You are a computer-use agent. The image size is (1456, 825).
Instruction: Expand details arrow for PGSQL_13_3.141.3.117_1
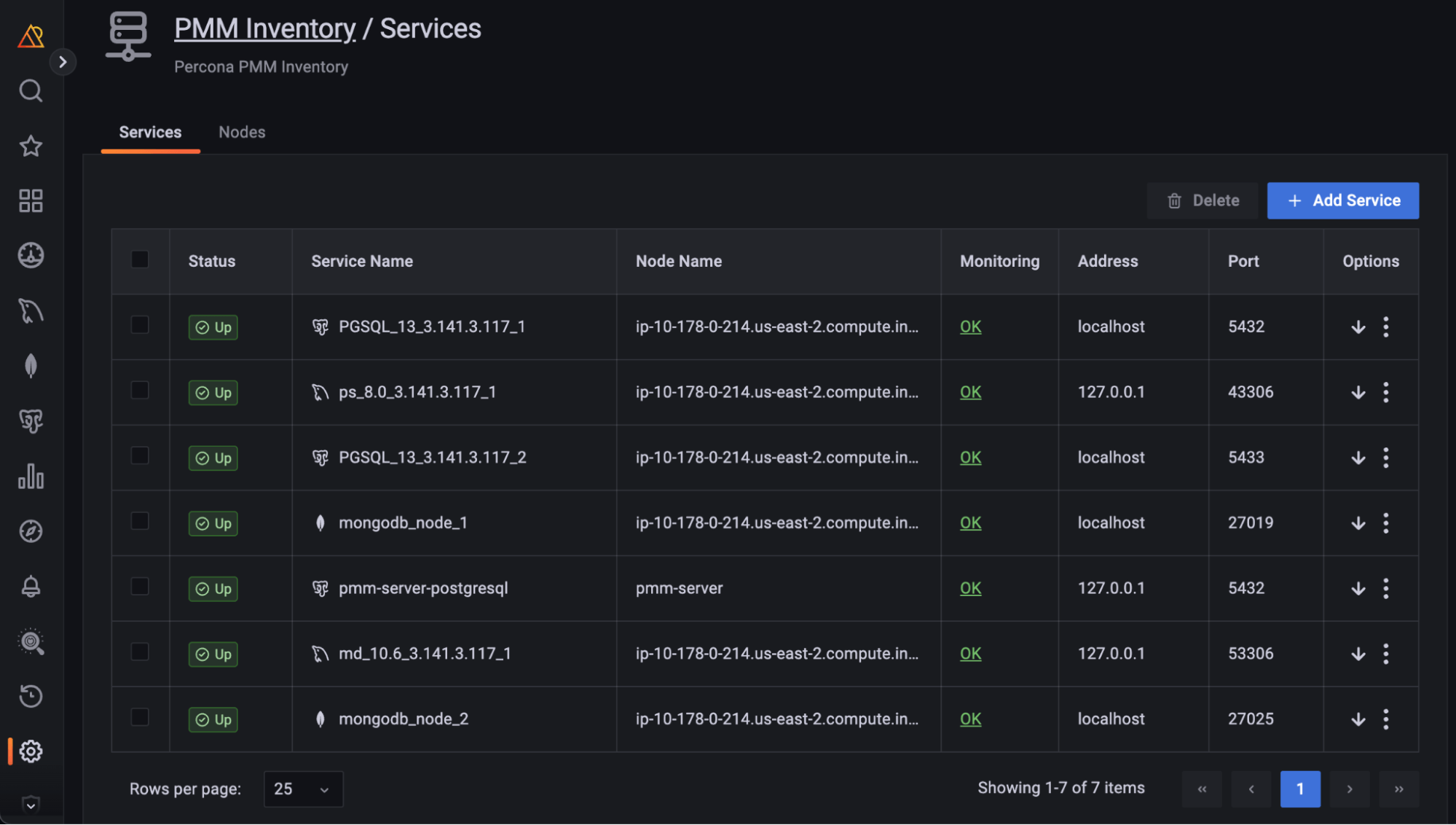pyautogui.click(x=1358, y=327)
